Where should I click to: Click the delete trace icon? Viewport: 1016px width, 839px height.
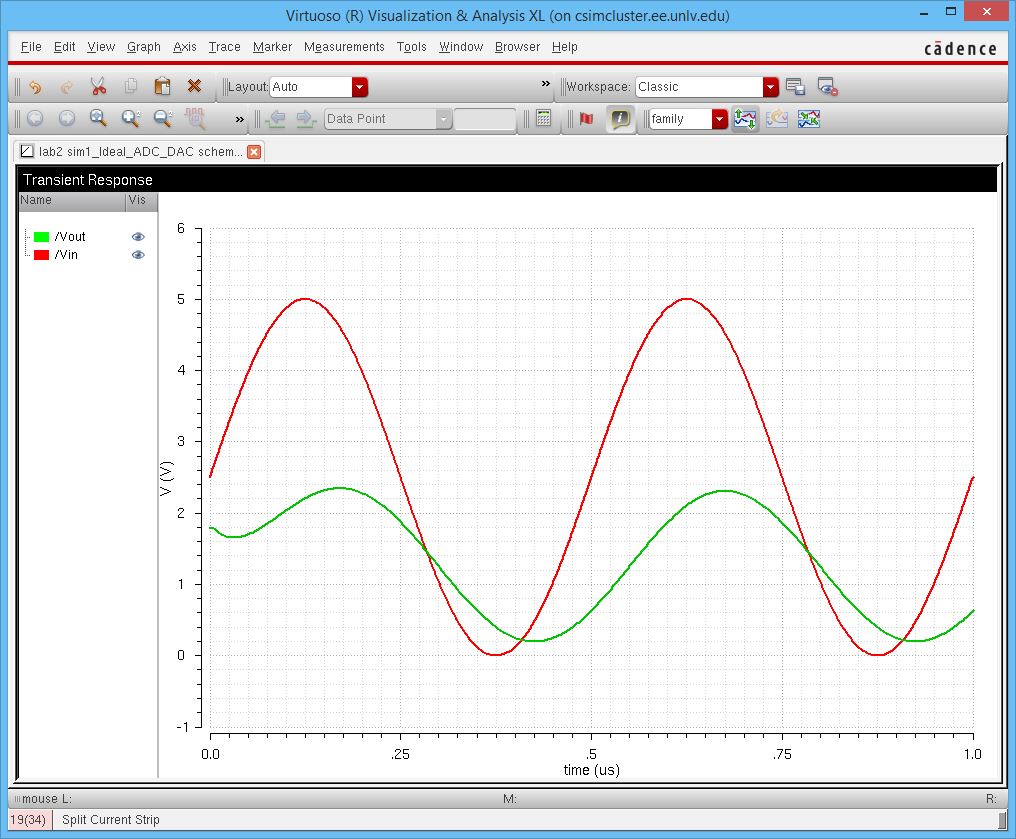[194, 87]
